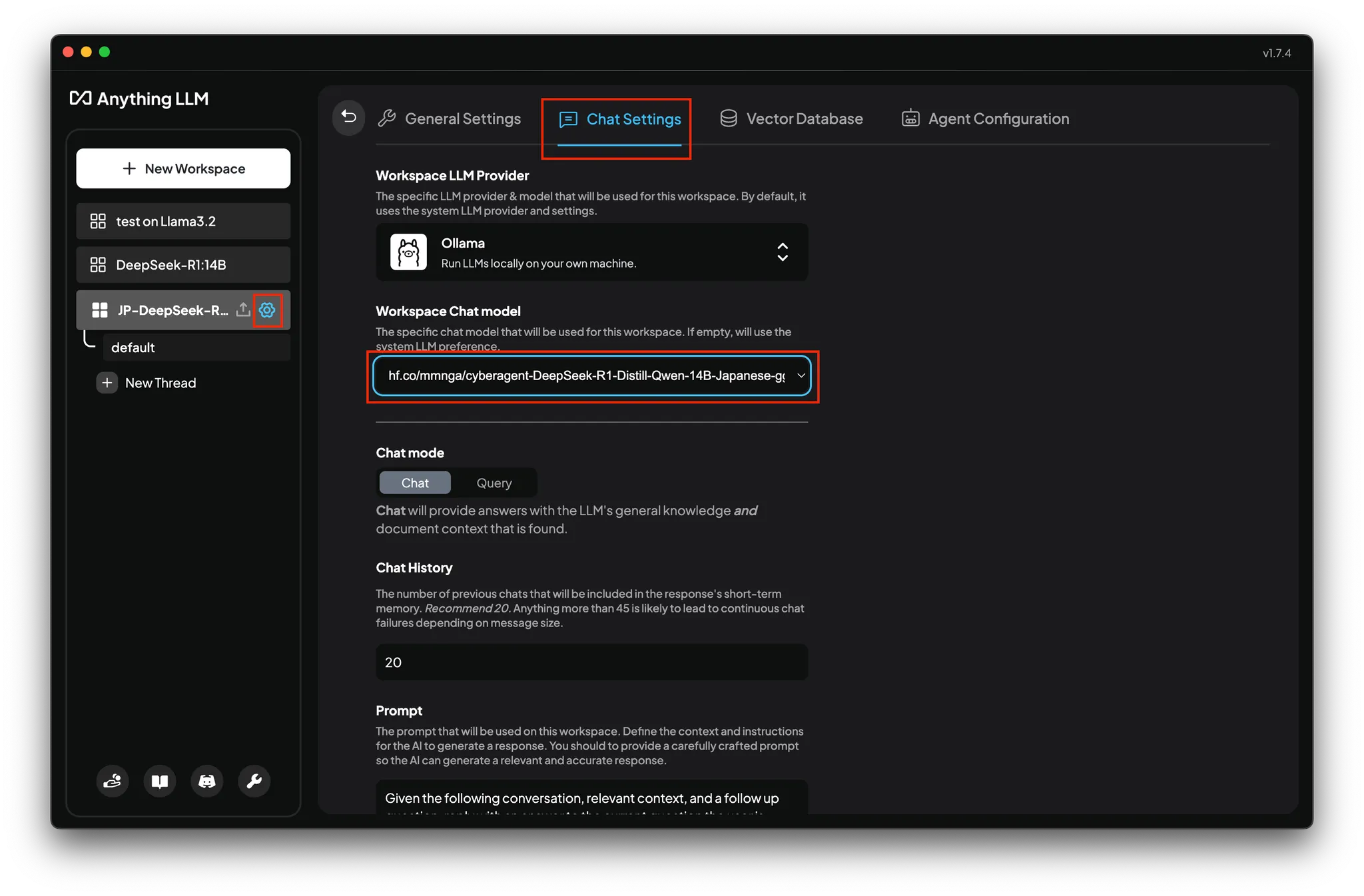1364x896 pixels.
Task: Click the support hand-heart icon
Action: tap(113, 781)
